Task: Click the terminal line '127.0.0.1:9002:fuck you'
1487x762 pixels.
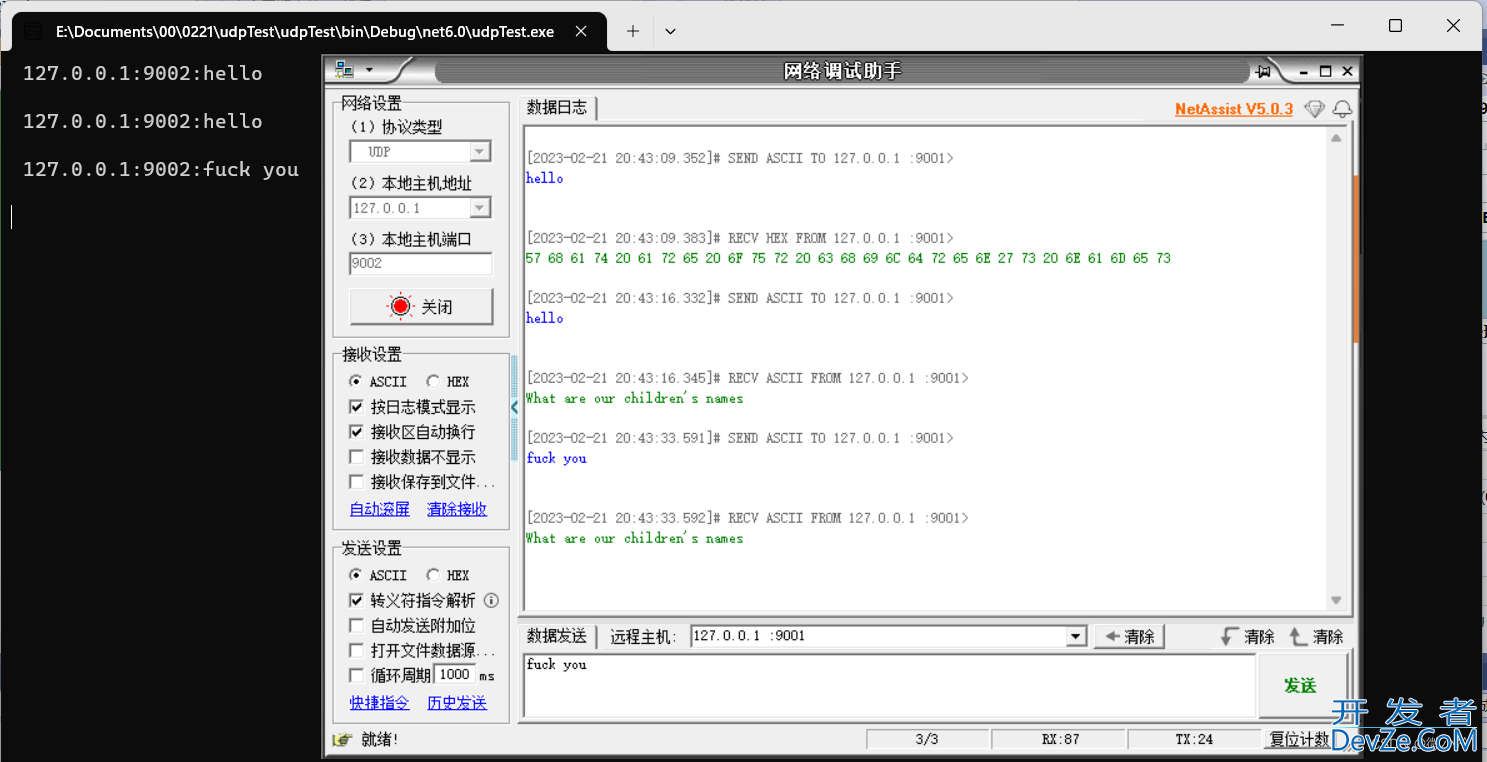Action: point(161,169)
